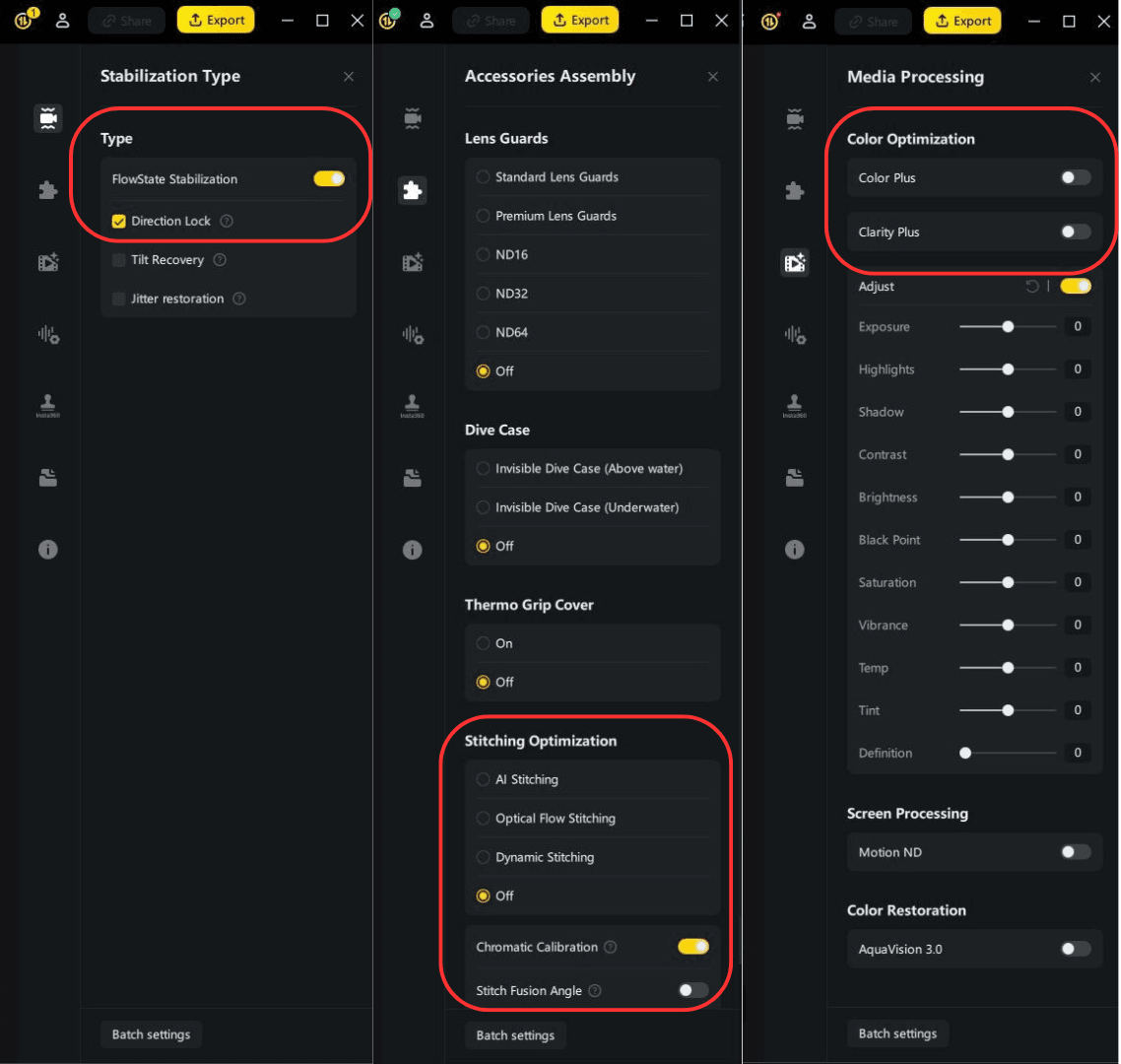Enable the Color Plus switch
The height and width of the screenshot is (1064, 1121).
pyautogui.click(x=1076, y=178)
